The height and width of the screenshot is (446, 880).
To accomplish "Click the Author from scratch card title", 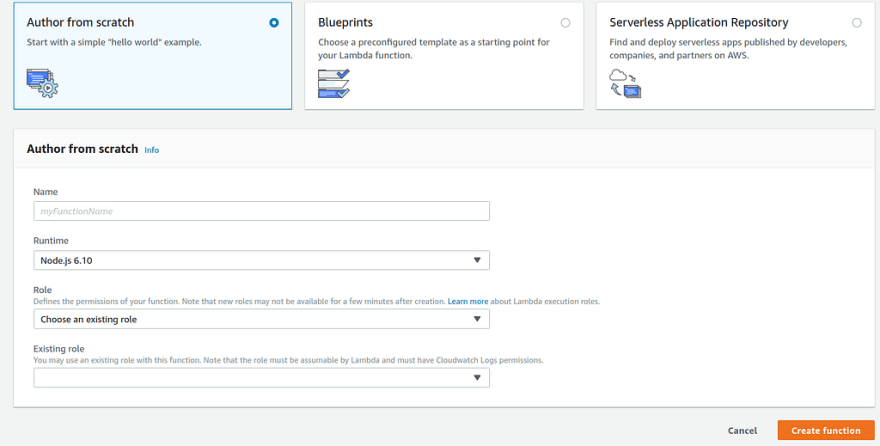I will click(x=80, y=22).
